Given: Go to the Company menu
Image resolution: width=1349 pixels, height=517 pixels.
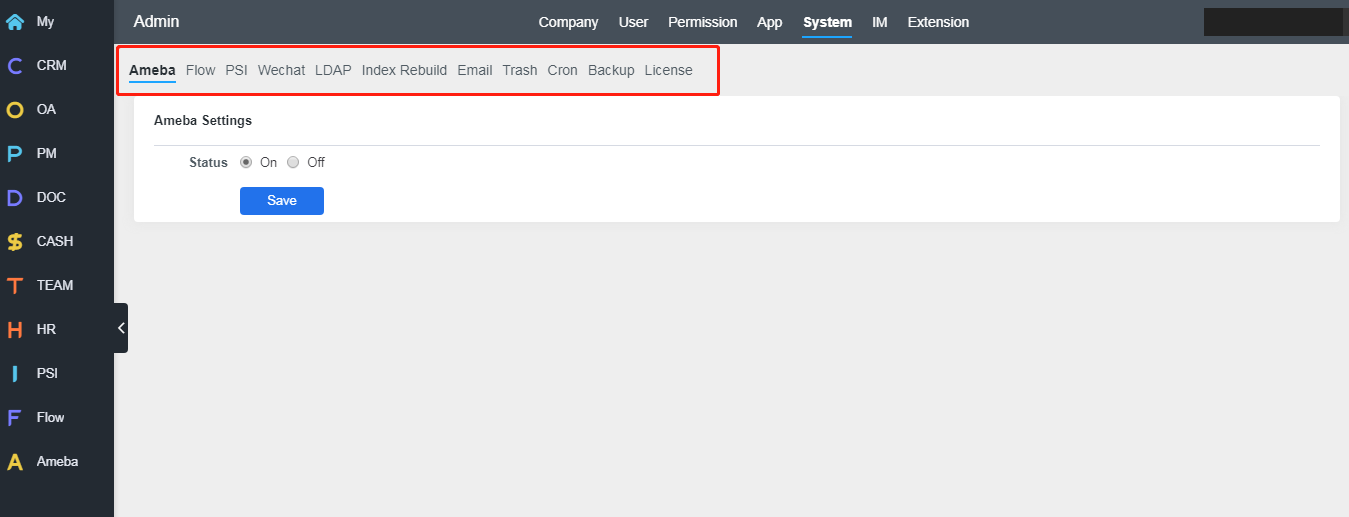Looking at the screenshot, I should 568,22.
